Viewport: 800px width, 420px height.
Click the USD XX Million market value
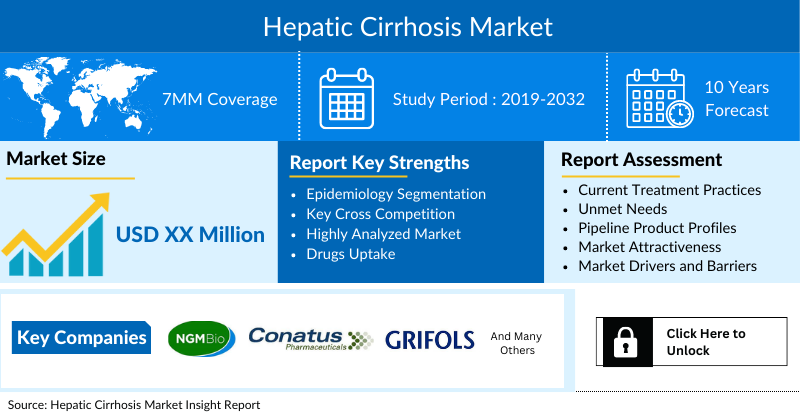point(190,235)
